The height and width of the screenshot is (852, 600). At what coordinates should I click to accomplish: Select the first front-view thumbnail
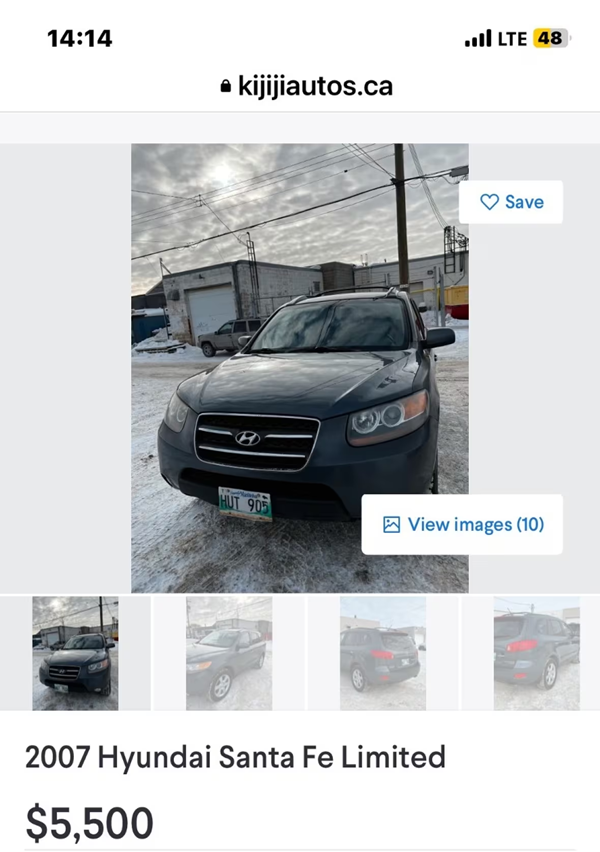(x=75, y=653)
